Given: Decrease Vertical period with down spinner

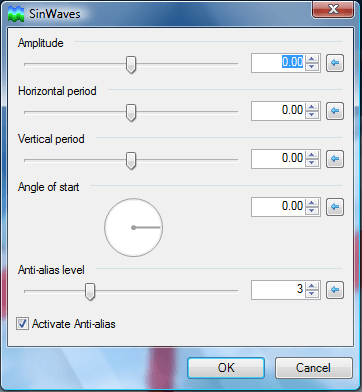Looking at the screenshot, I should point(312,162).
